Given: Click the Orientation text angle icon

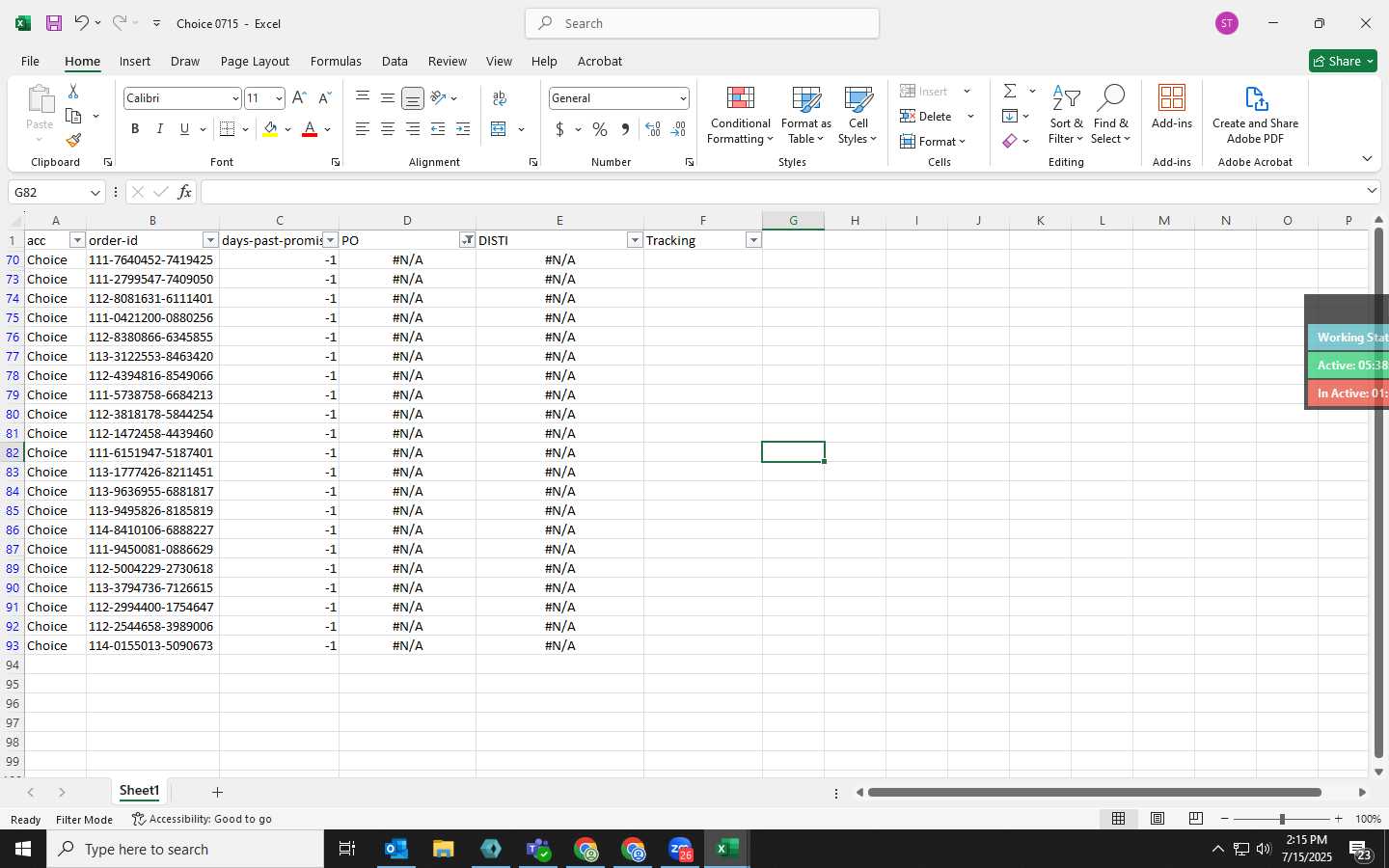Looking at the screenshot, I should tap(438, 97).
